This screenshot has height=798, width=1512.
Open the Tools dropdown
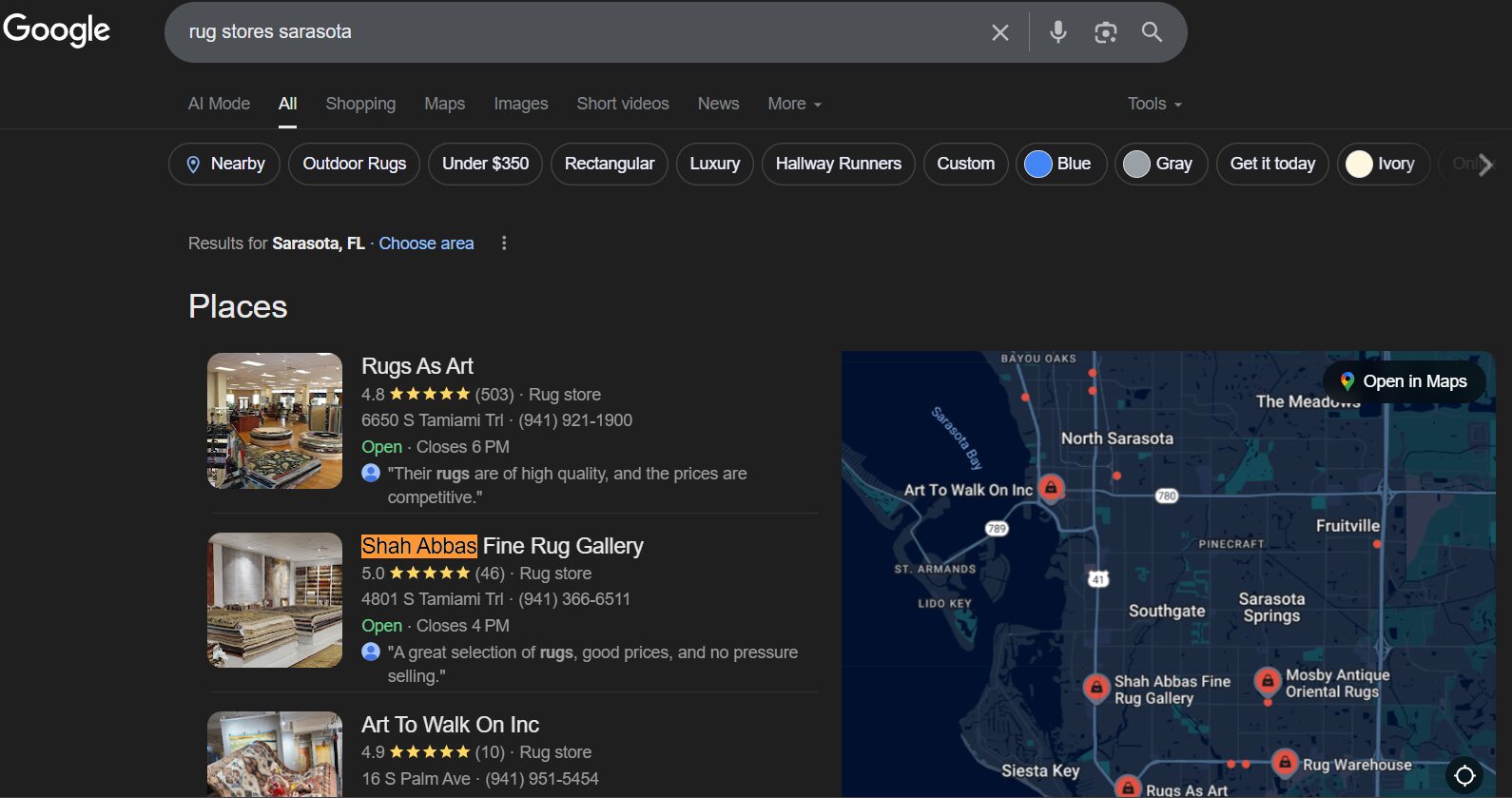[x=1153, y=104]
